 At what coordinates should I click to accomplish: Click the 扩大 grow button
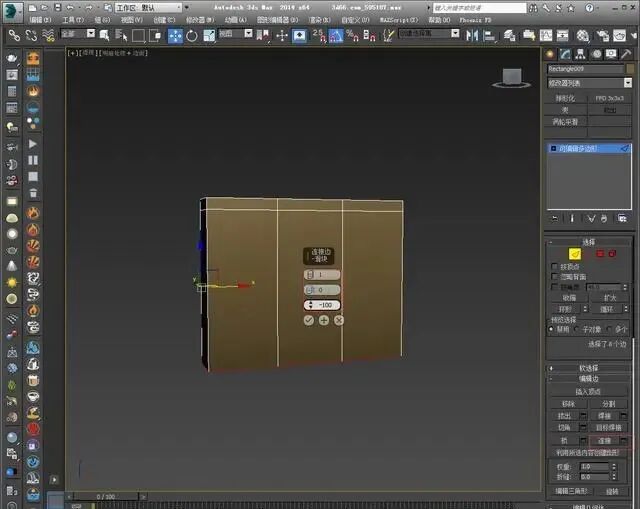pyautogui.click(x=609, y=298)
